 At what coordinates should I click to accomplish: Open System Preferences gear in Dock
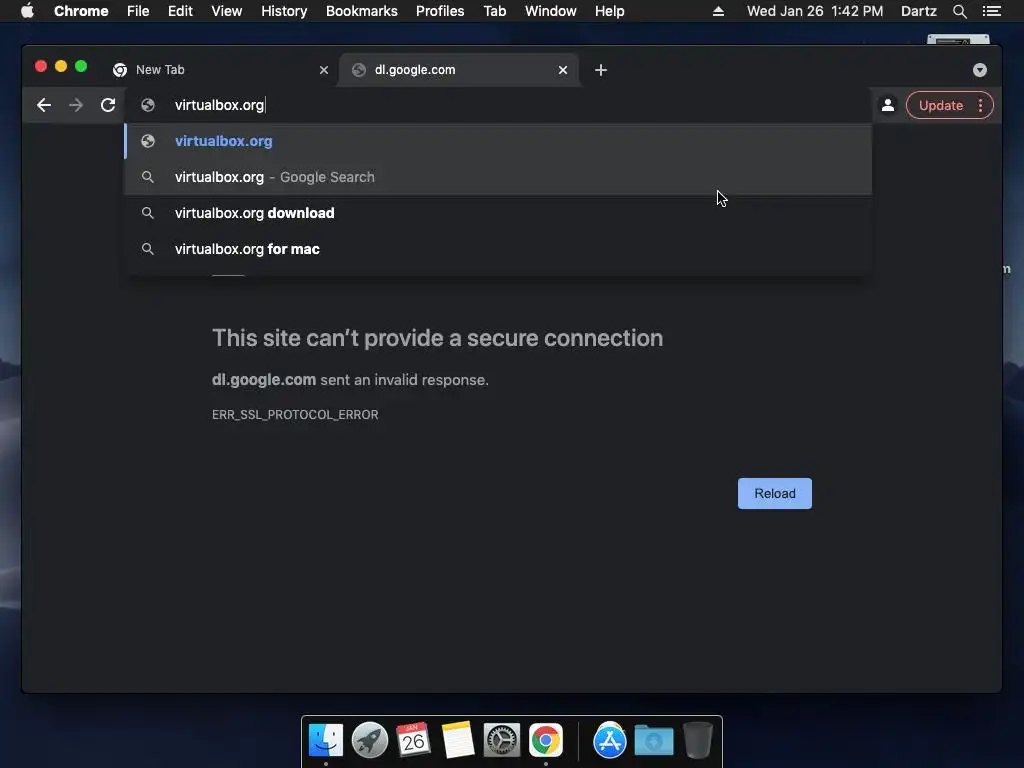click(502, 741)
